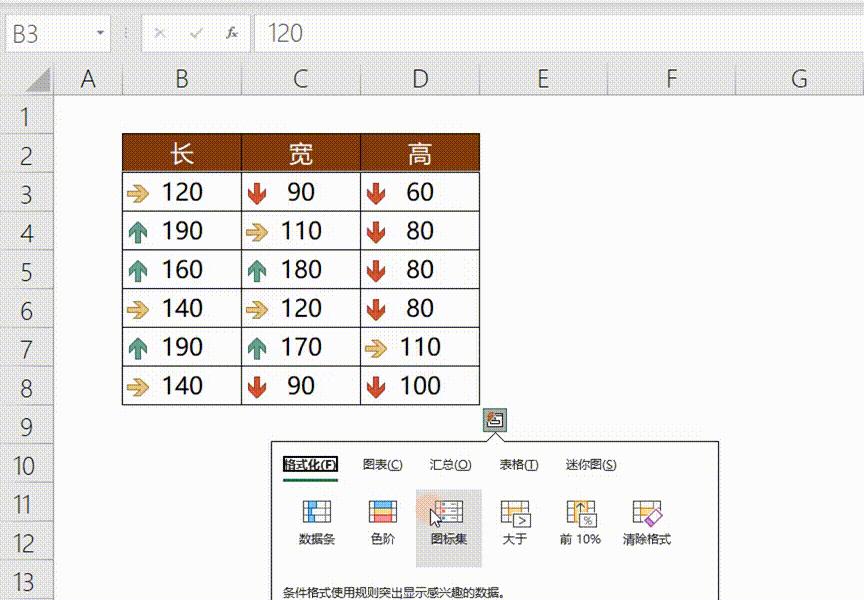Open the Name Box dropdown arrow
The height and width of the screenshot is (600, 864).
pos(99,32)
